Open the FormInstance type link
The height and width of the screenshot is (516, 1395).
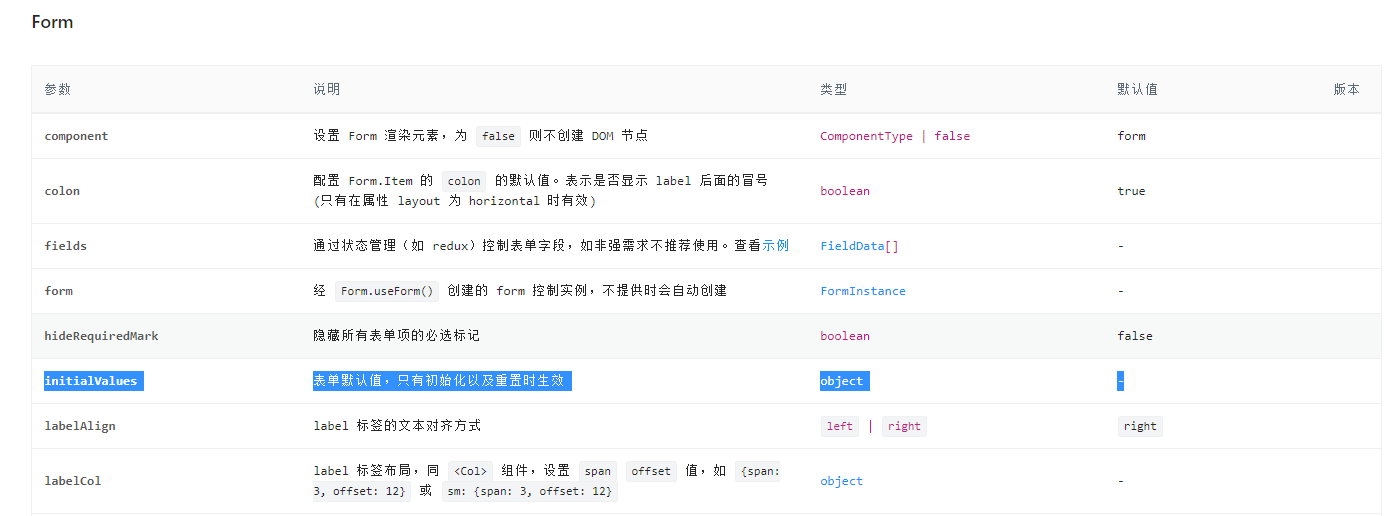click(862, 291)
